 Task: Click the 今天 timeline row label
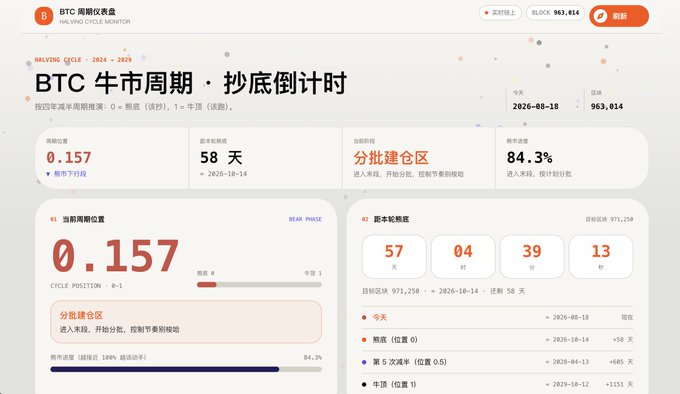click(380, 317)
